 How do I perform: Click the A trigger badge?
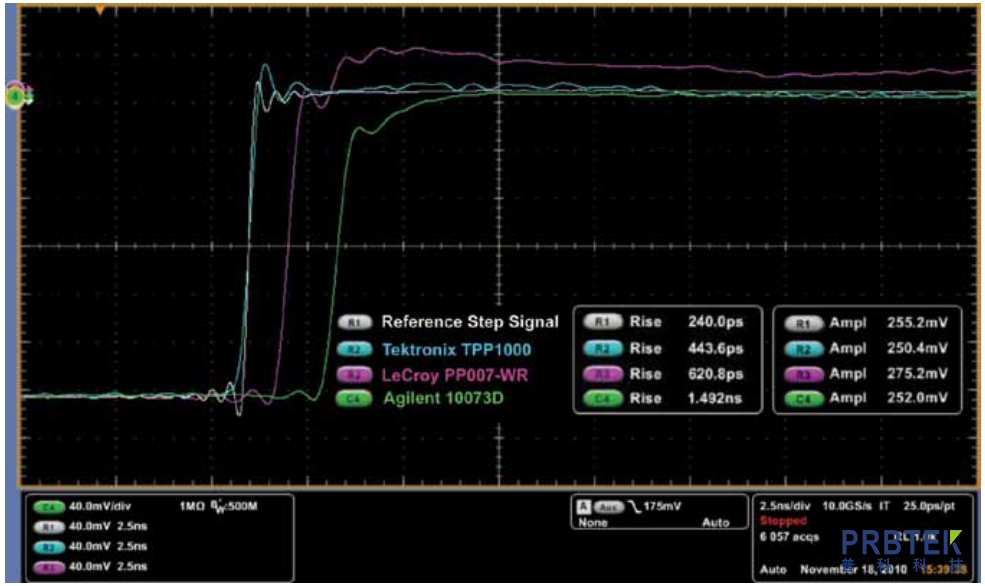click(x=584, y=506)
